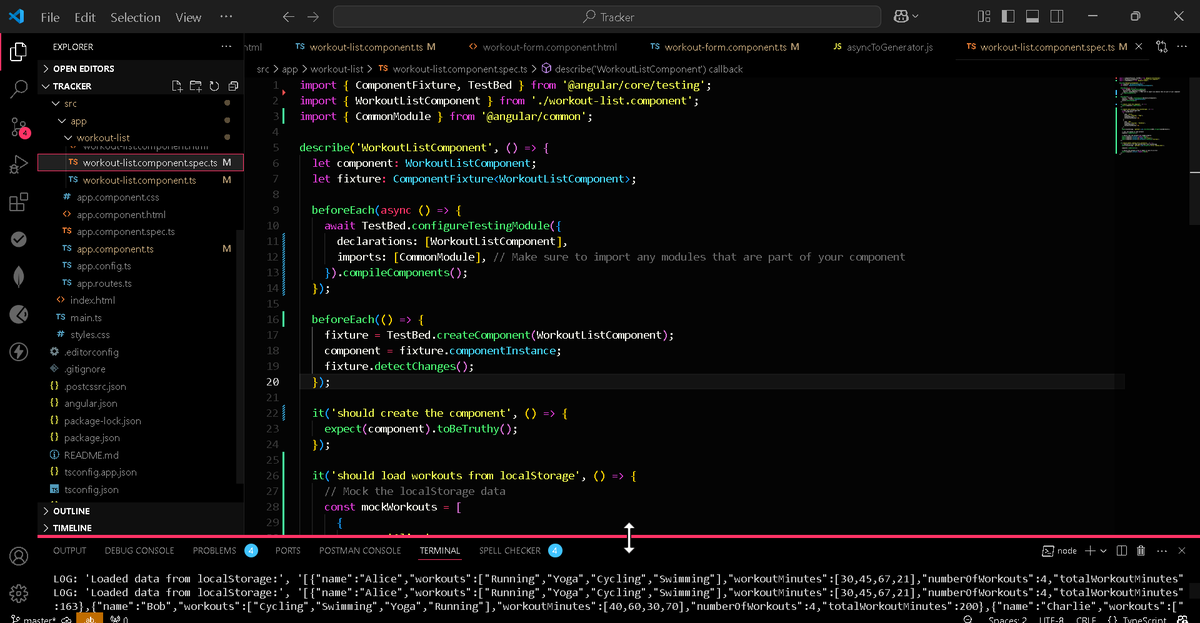The image size is (1200, 623).
Task: Split the terminal pane
Action: click(1122, 551)
